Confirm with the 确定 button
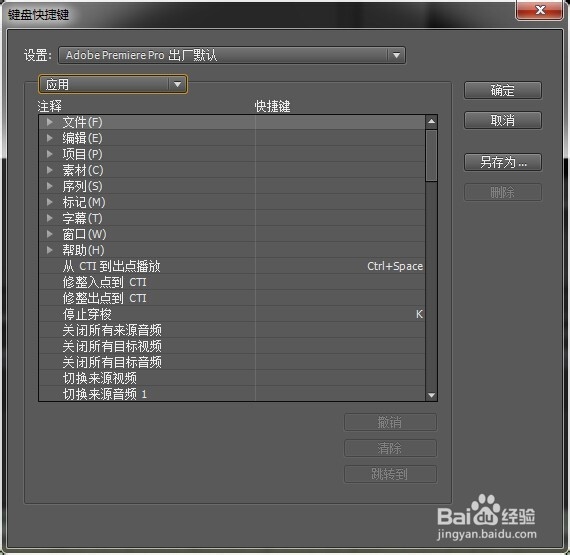The width and height of the screenshot is (570, 555). (x=503, y=90)
